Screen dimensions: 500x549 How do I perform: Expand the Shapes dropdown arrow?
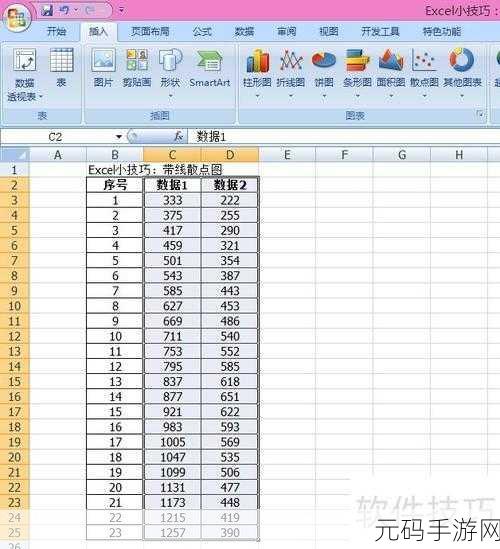click(x=171, y=96)
